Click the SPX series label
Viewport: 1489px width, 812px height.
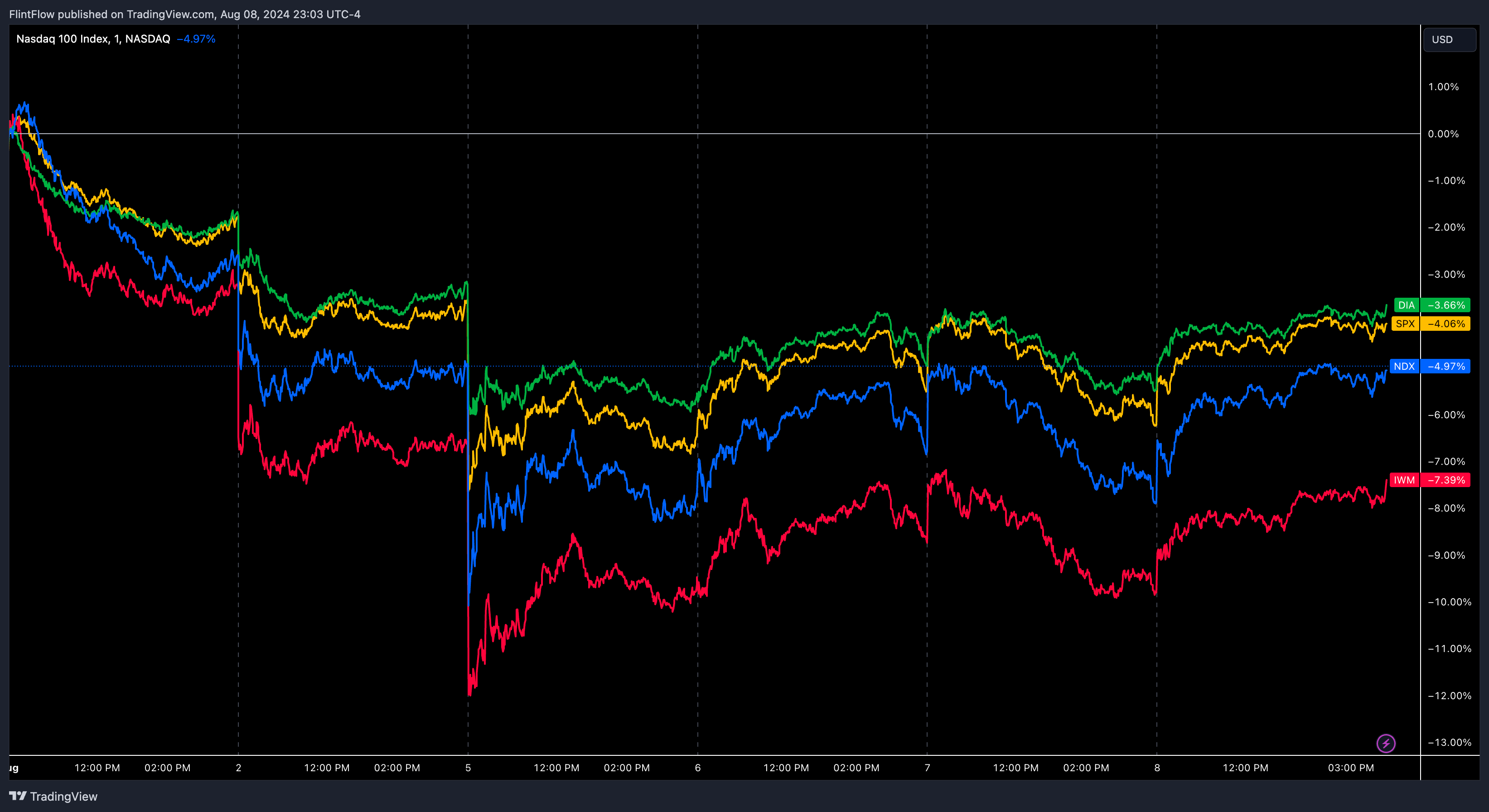click(1405, 324)
